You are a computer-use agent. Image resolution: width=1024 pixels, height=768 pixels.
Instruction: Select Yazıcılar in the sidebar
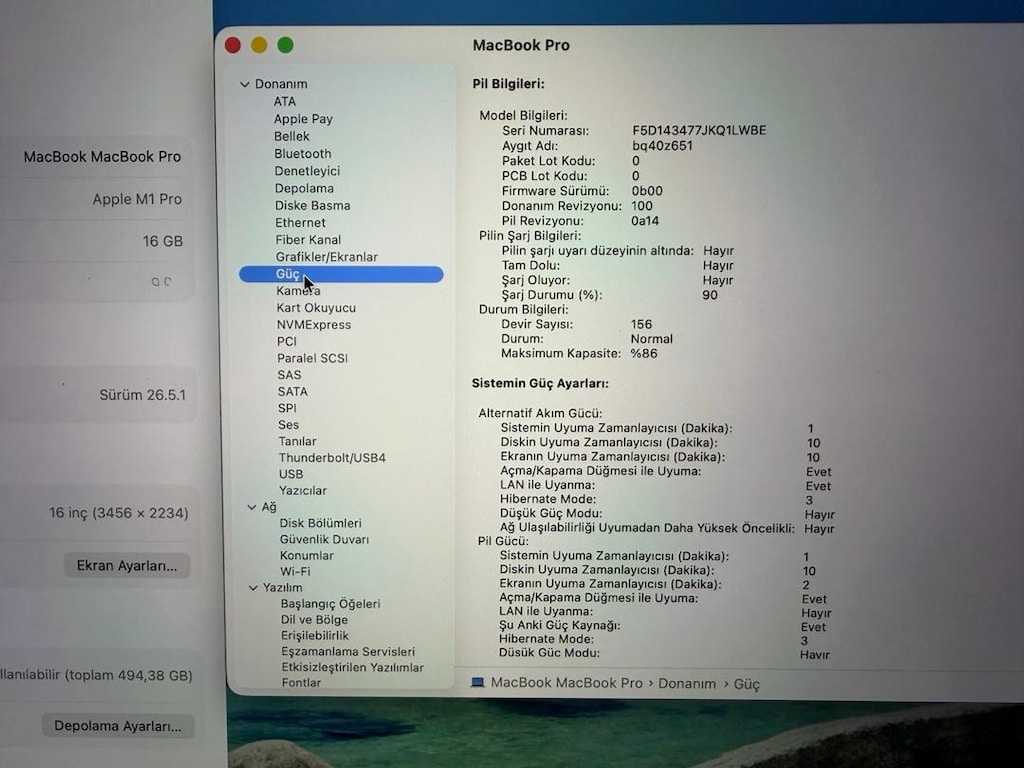[302, 490]
